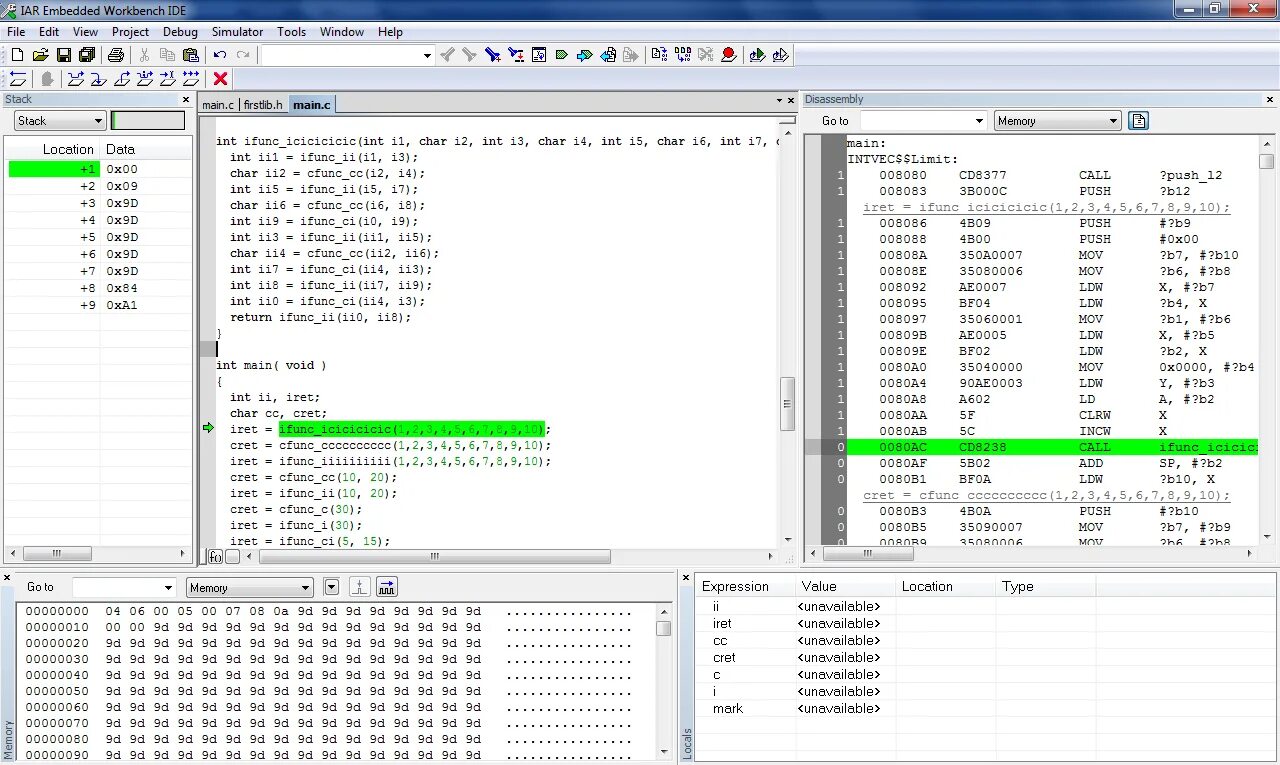Image resolution: width=1280 pixels, height=765 pixels.
Task: Paste from the clipboard
Action: [x=191, y=55]
